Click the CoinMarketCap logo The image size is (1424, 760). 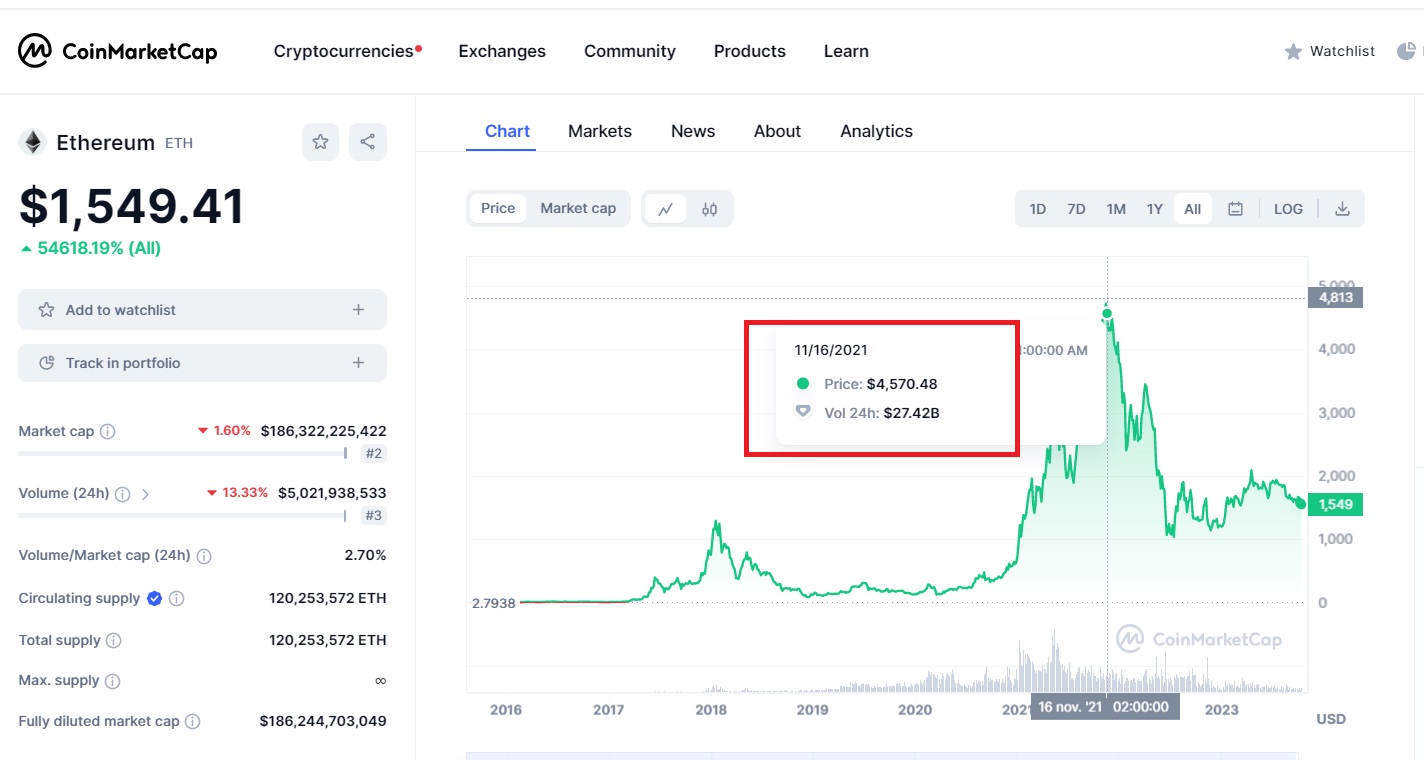click(118, 51)
